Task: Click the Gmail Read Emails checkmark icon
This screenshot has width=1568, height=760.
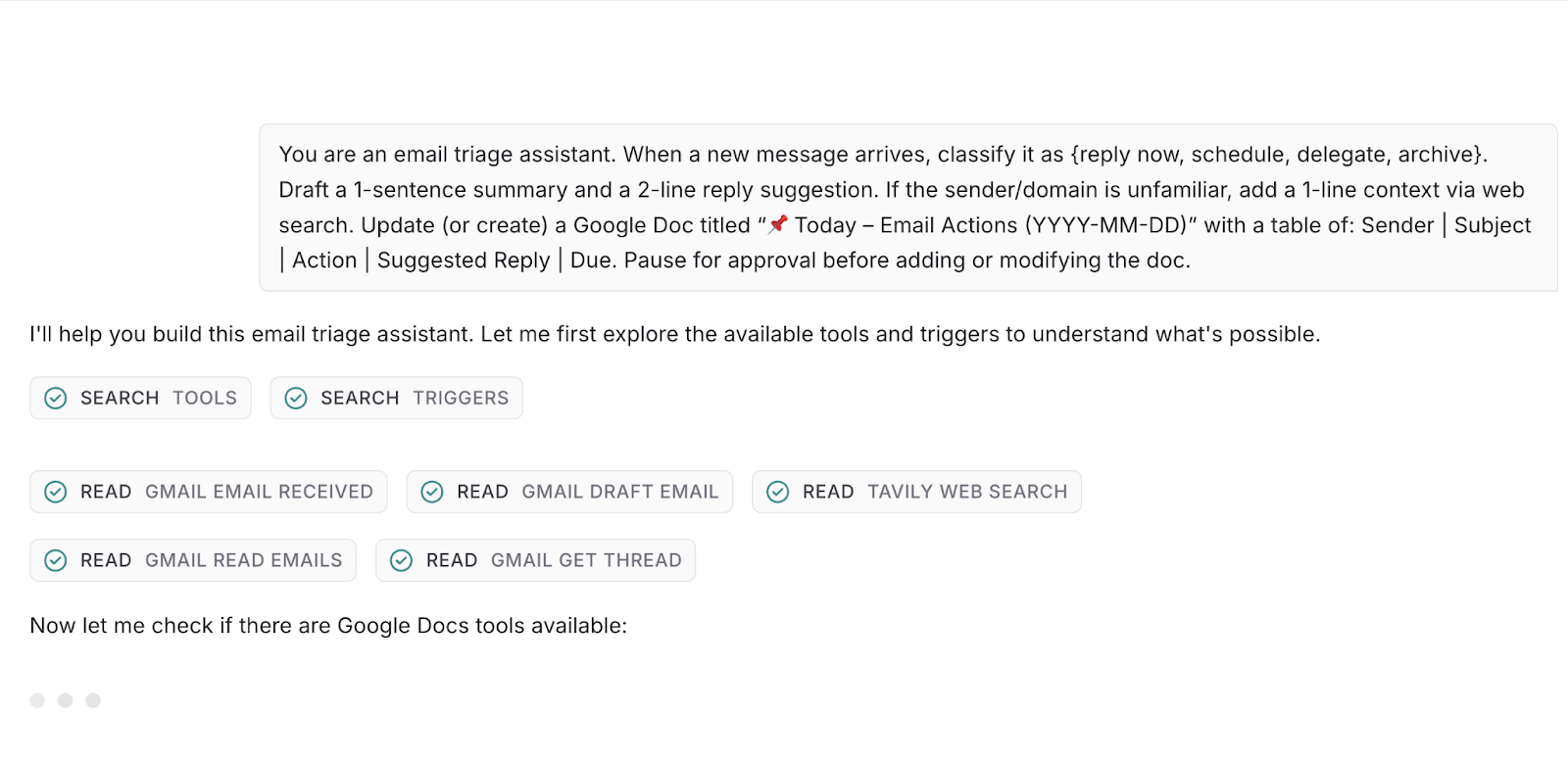Action: click(x=56, y=560)
